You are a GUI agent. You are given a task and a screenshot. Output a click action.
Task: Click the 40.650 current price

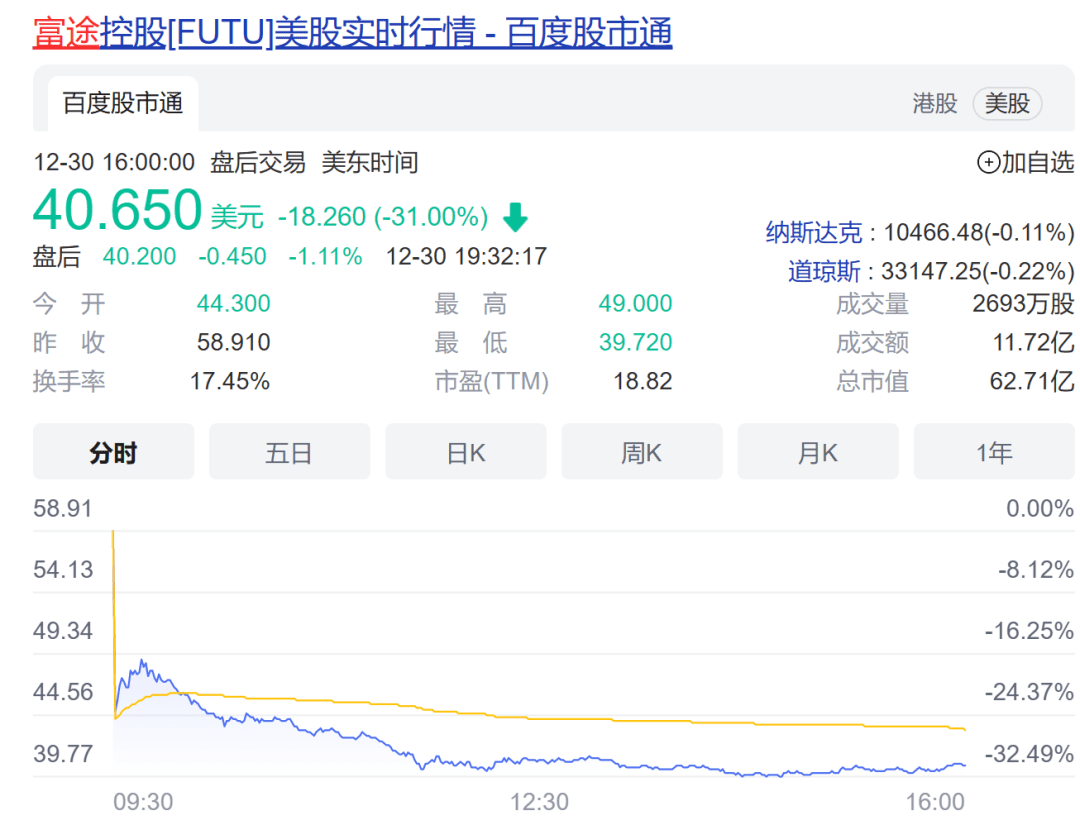point(118,211)
